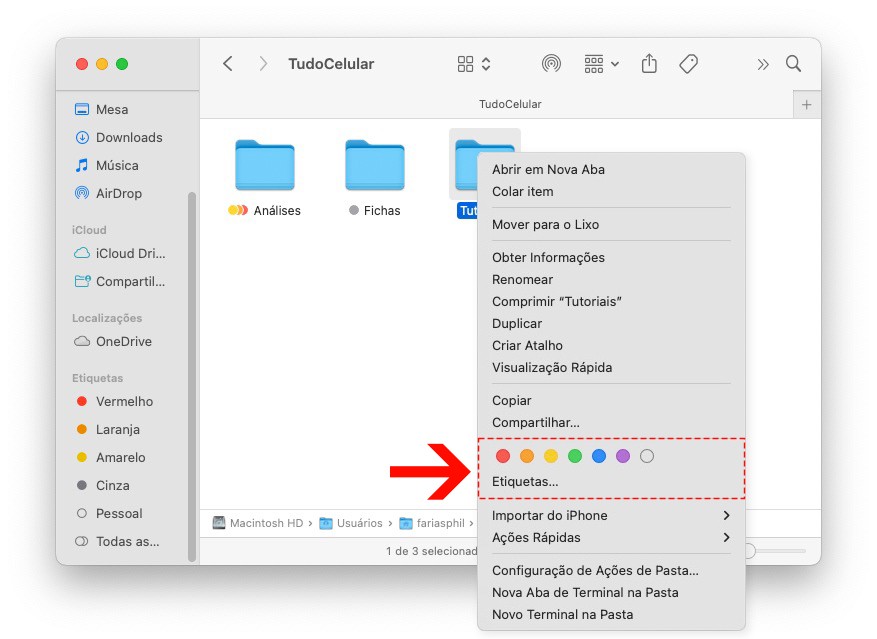Click the Share icon in the toolbar
Screen dimensions: 877x639
click(x=649, y=64)
